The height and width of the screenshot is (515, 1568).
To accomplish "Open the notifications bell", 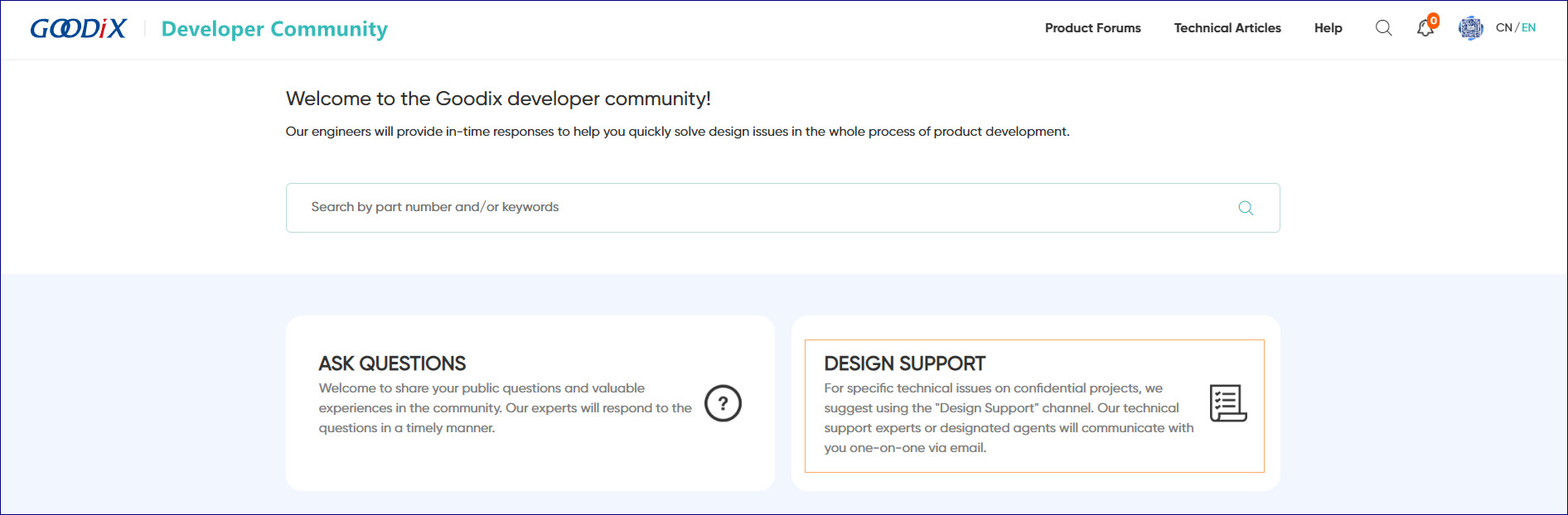I will click(x=1425, y=29).
